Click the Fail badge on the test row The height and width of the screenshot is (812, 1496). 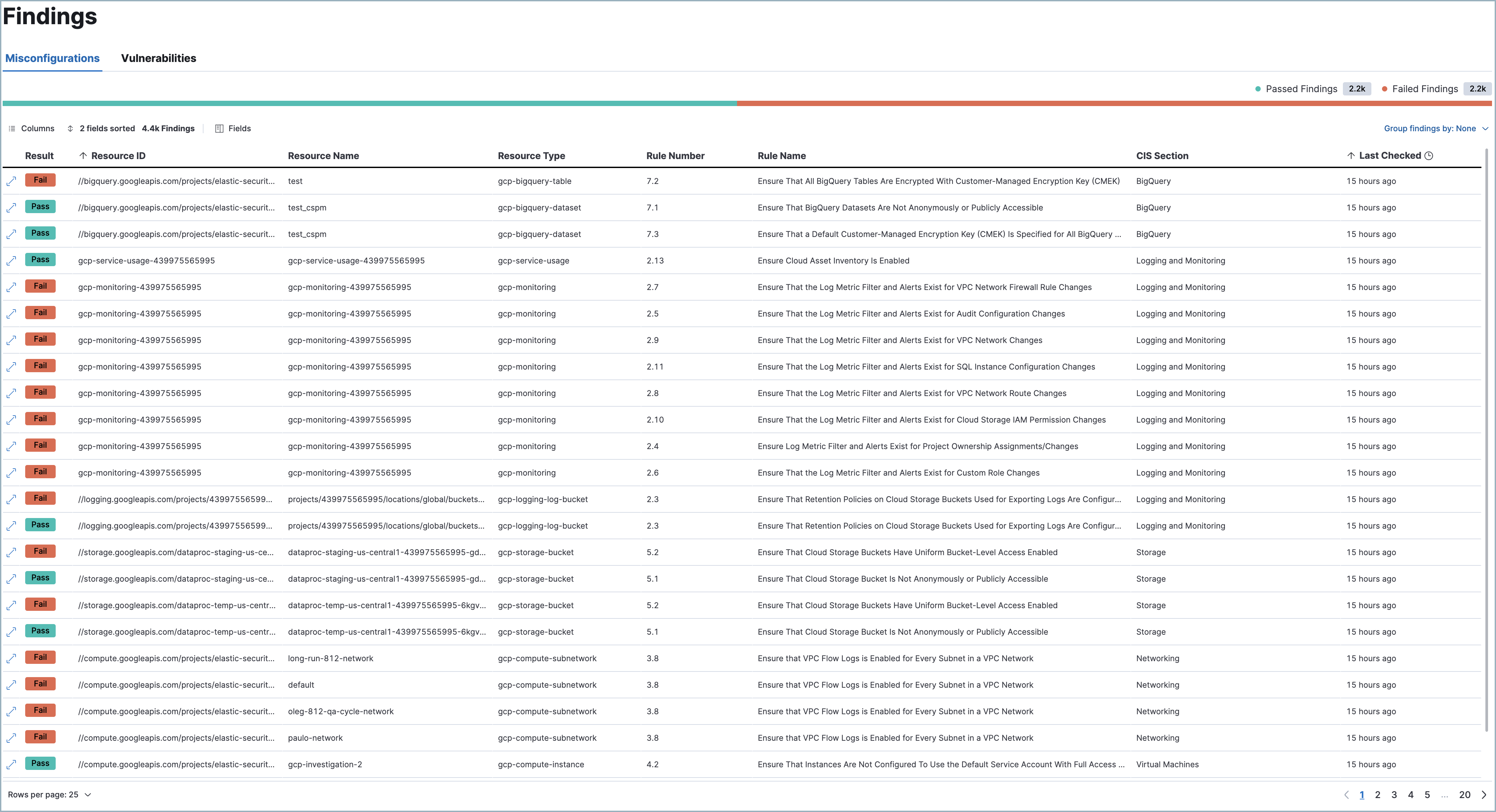coord(40,180)
